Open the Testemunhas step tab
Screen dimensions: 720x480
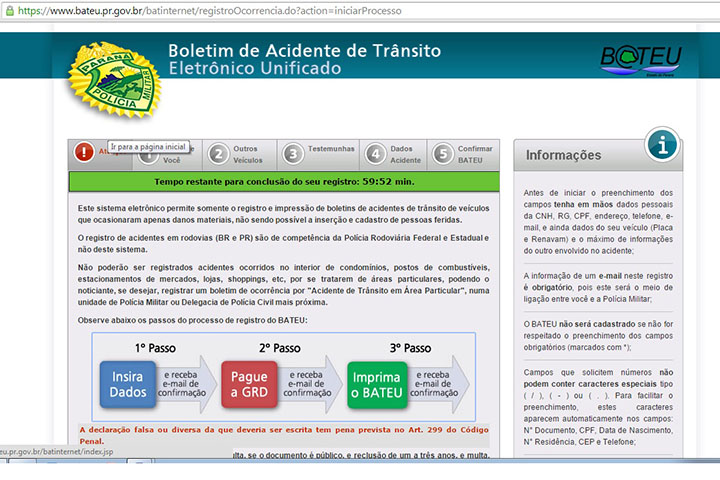click(331, 149)
